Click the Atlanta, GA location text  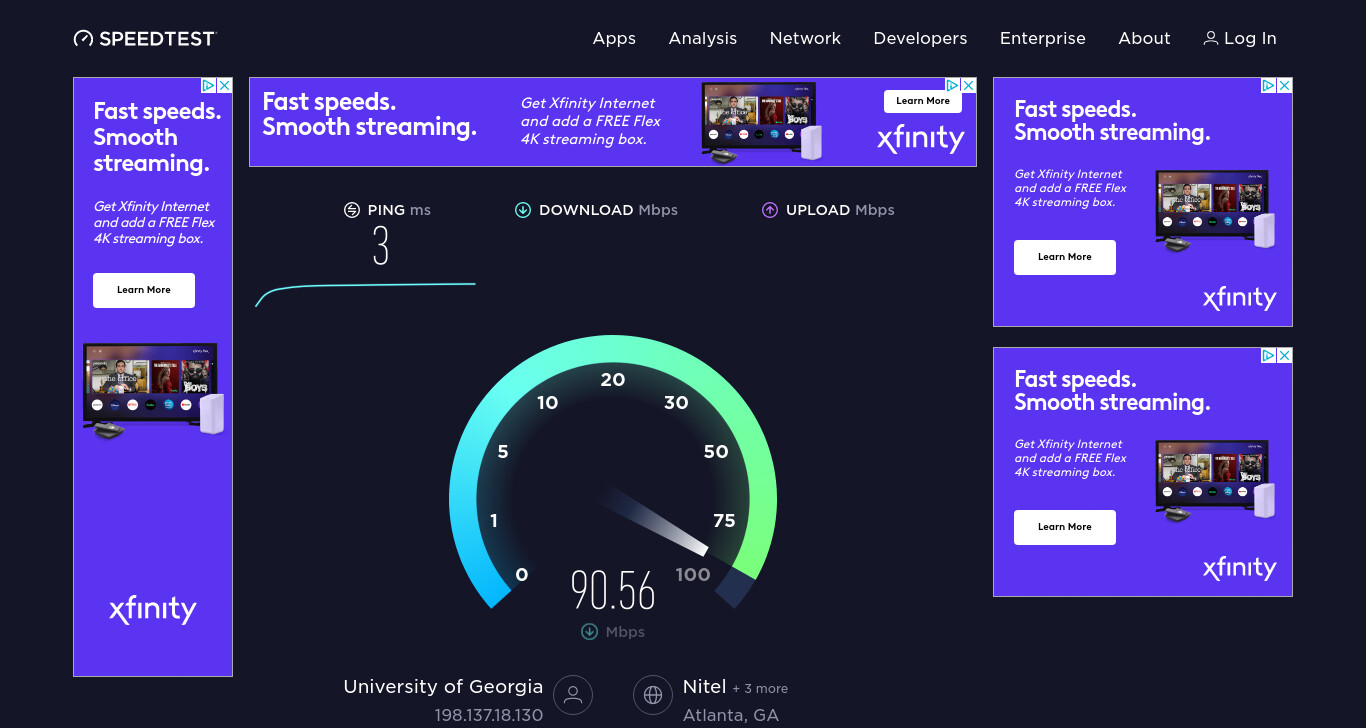pos(731,716)
